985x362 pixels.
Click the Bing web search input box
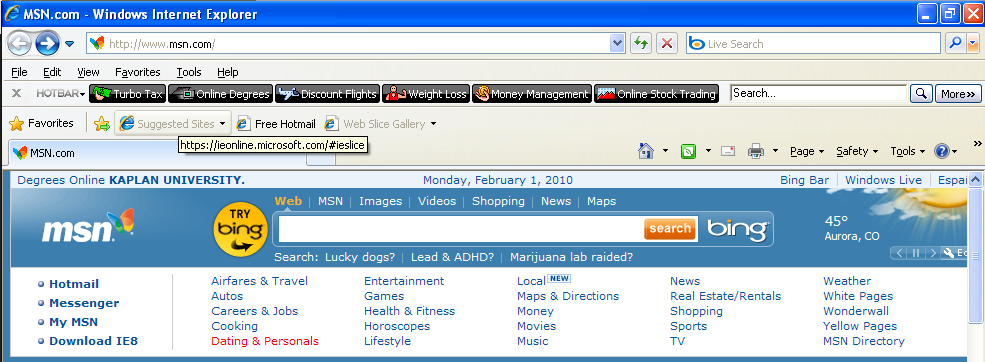point(460,229)
